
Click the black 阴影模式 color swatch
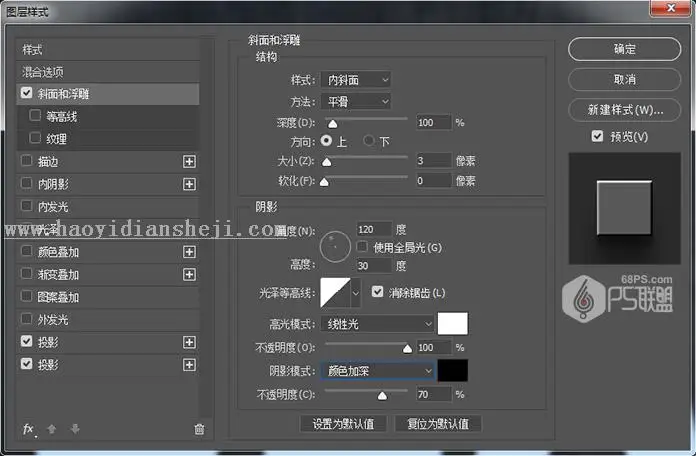click(x=453, y=370)
